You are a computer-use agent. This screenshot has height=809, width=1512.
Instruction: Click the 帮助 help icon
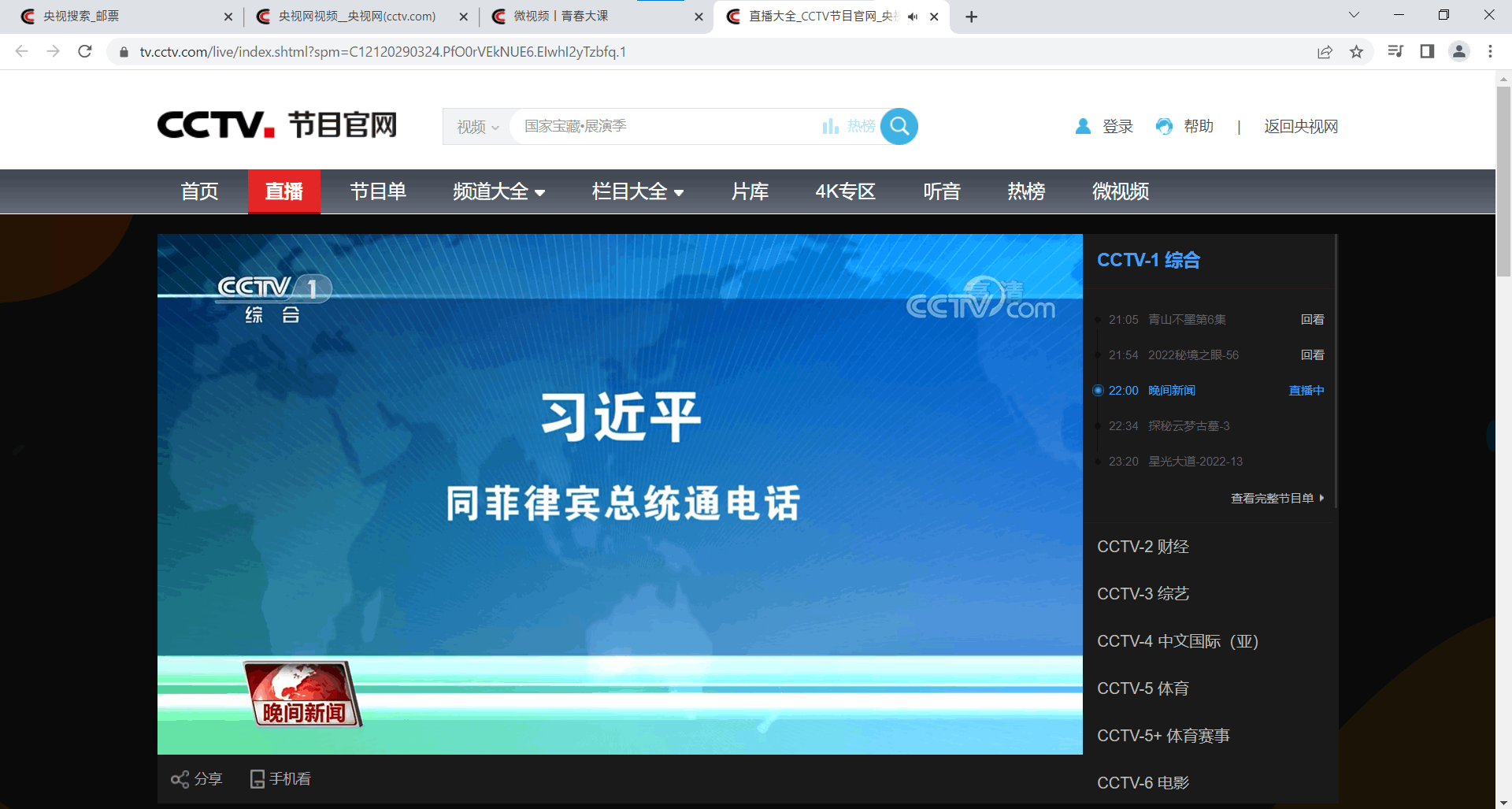point(1164,126)
